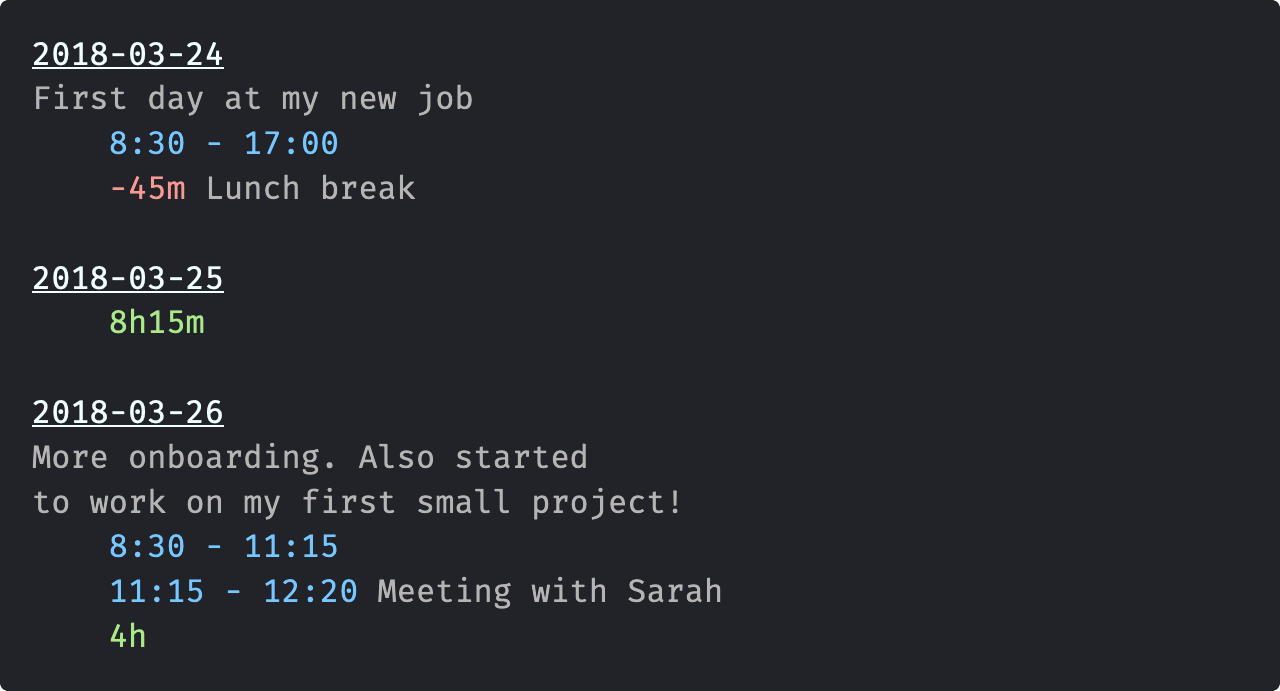
Task: Click the 8:30 start time before 17:00
Action: [147, 144]
